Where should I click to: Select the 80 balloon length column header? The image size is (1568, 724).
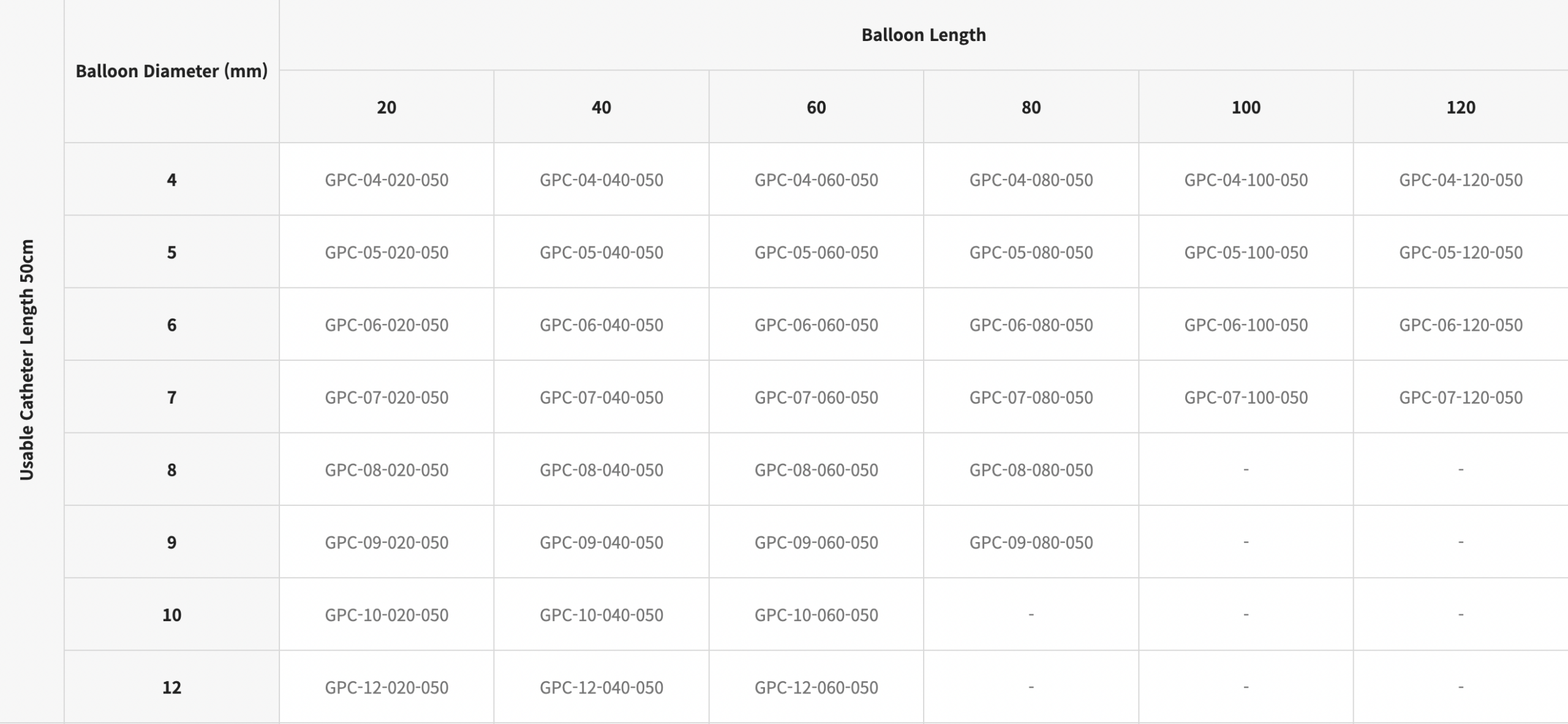click(x=1031, y=107)
